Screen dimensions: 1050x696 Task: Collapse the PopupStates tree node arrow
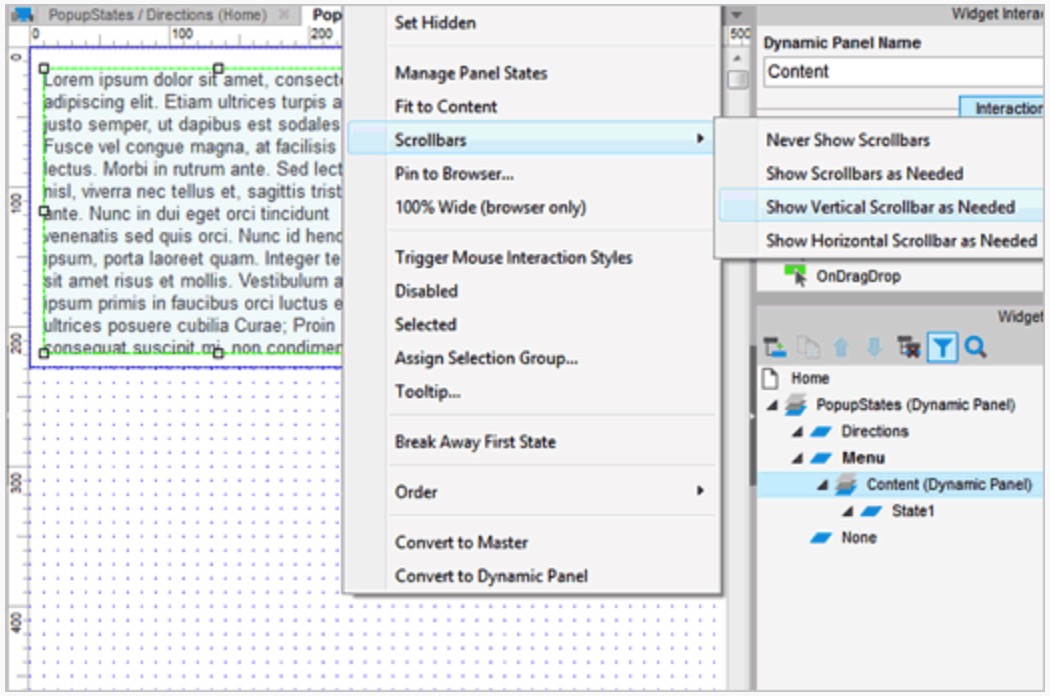tap(772, 405)
